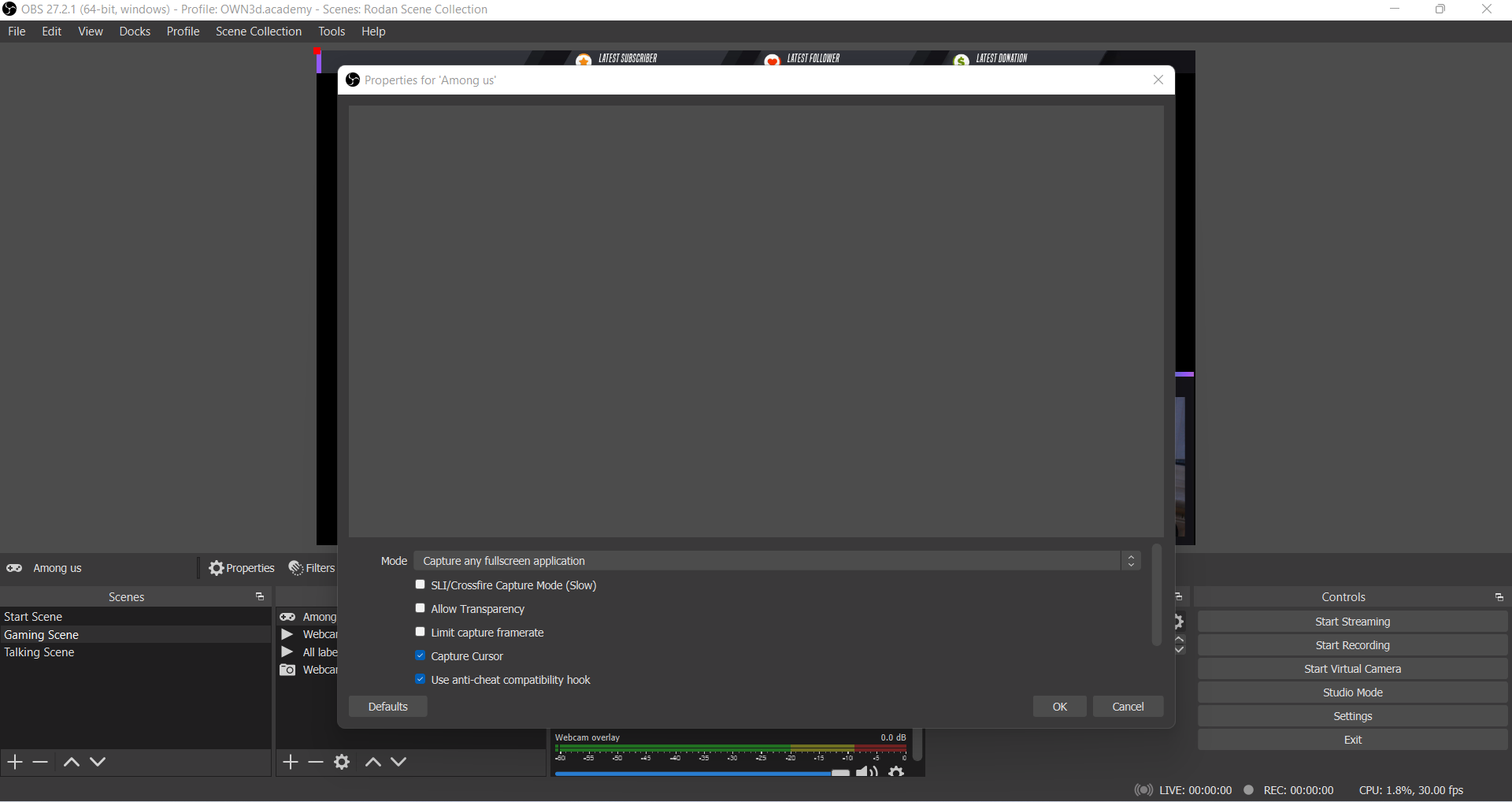Click the add scene plus icon
The image size is (1512, 802).
(x=15, y=762)
